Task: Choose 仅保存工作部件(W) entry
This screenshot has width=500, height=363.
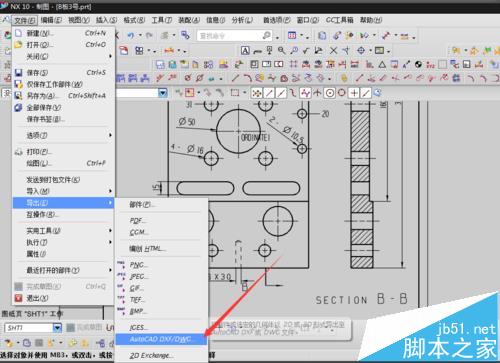Action: (x=63, y=84)
